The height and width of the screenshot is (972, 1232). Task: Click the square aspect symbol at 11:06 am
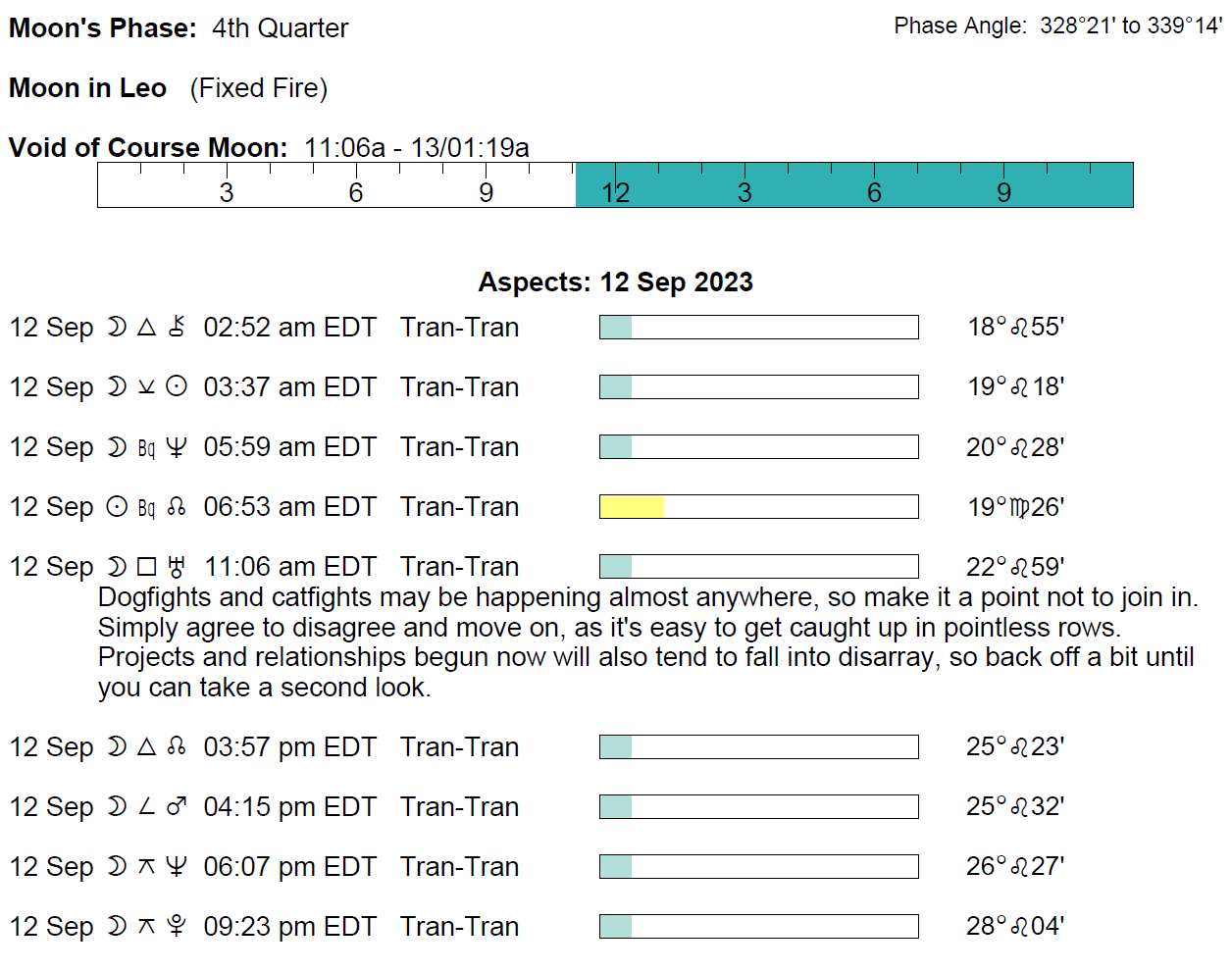[147, 567]
